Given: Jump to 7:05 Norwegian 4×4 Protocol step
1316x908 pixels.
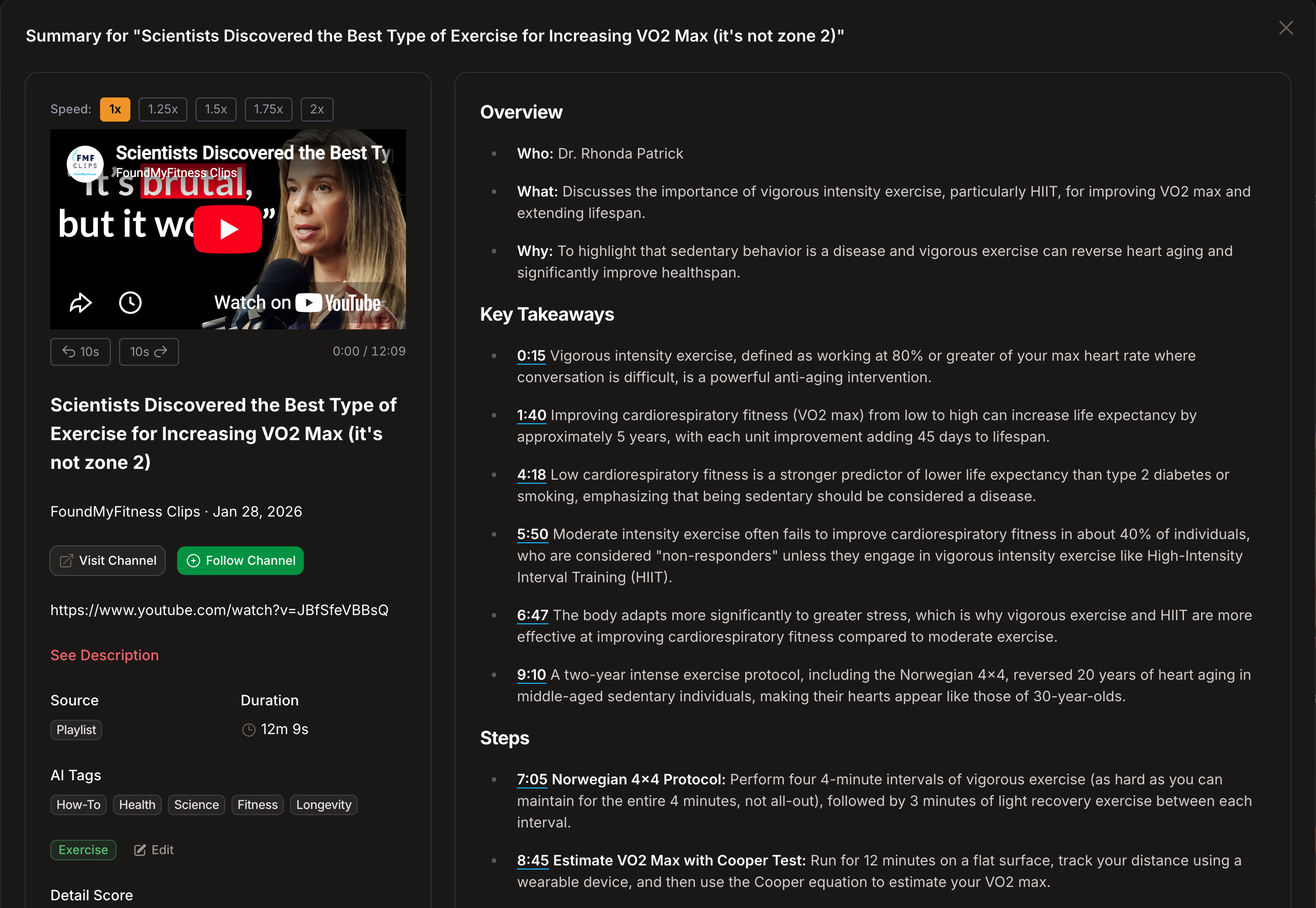Looking at the screenshot, I should 532,780.
